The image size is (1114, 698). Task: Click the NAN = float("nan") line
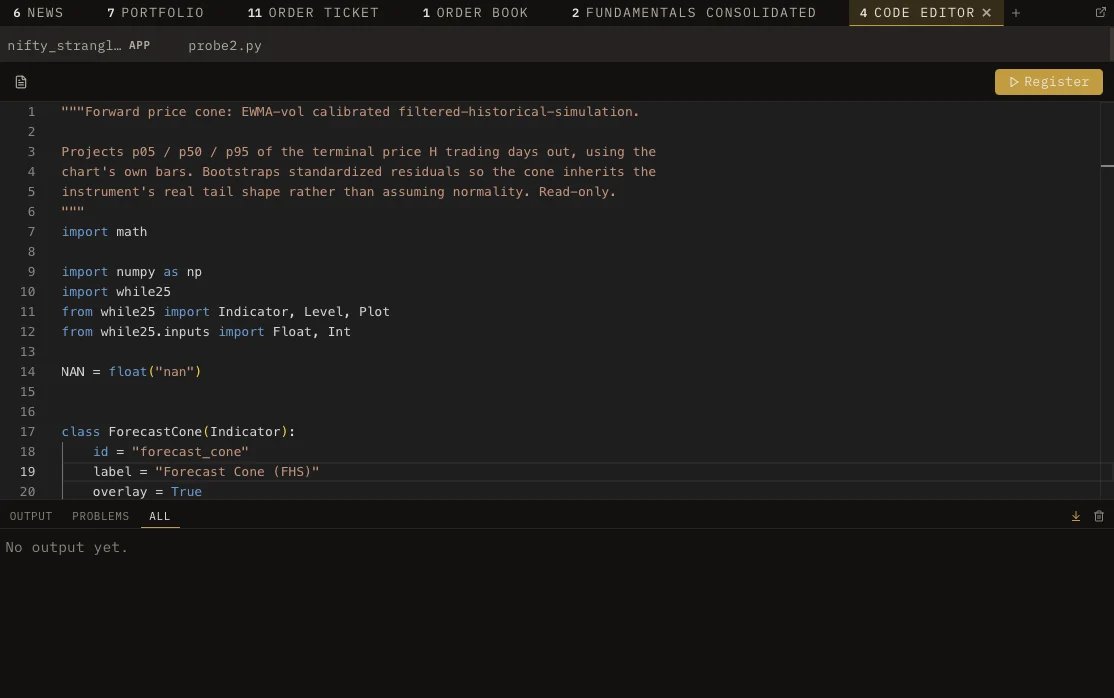[x=131, y=372]
